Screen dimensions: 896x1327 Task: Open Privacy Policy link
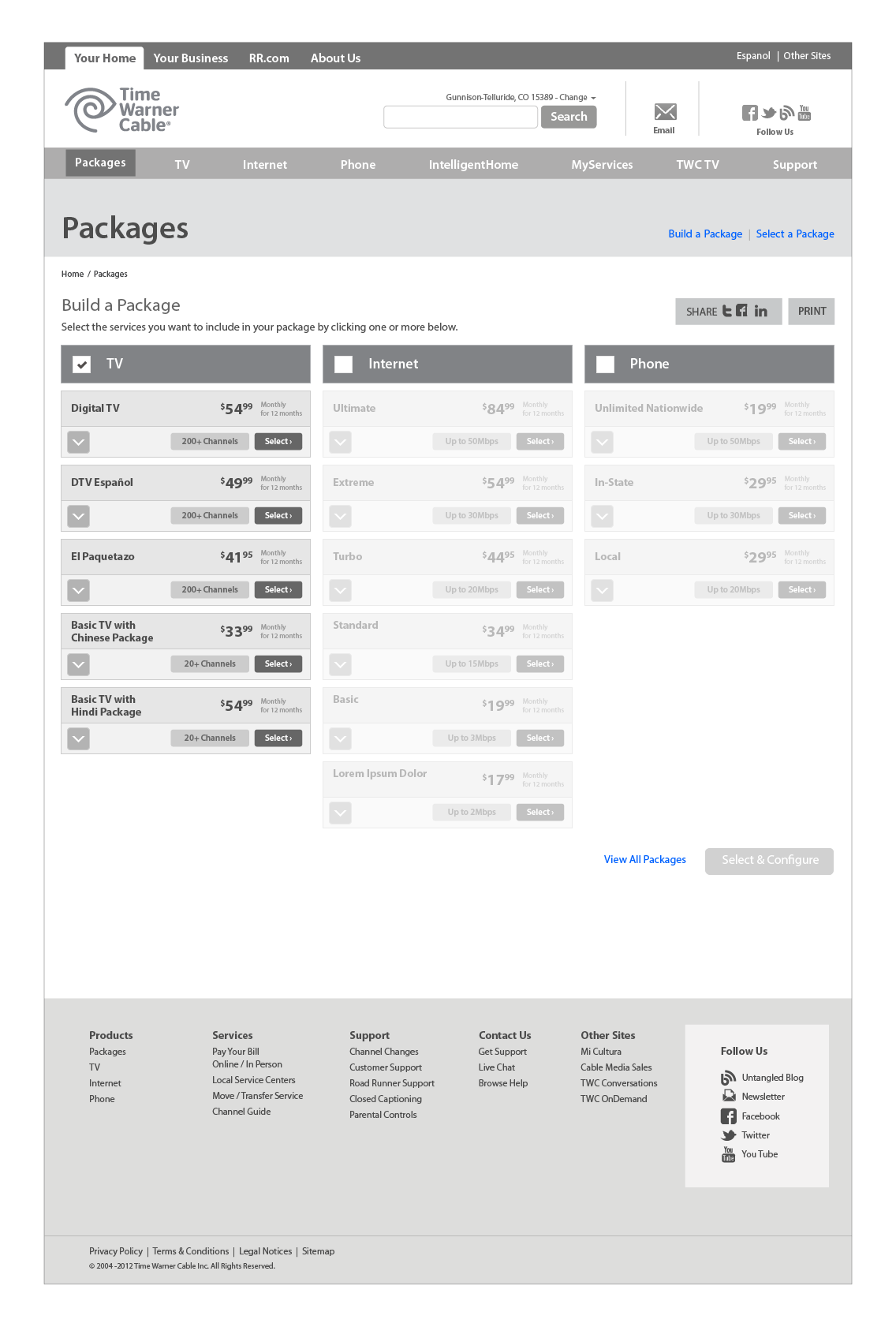point(116,1251)
